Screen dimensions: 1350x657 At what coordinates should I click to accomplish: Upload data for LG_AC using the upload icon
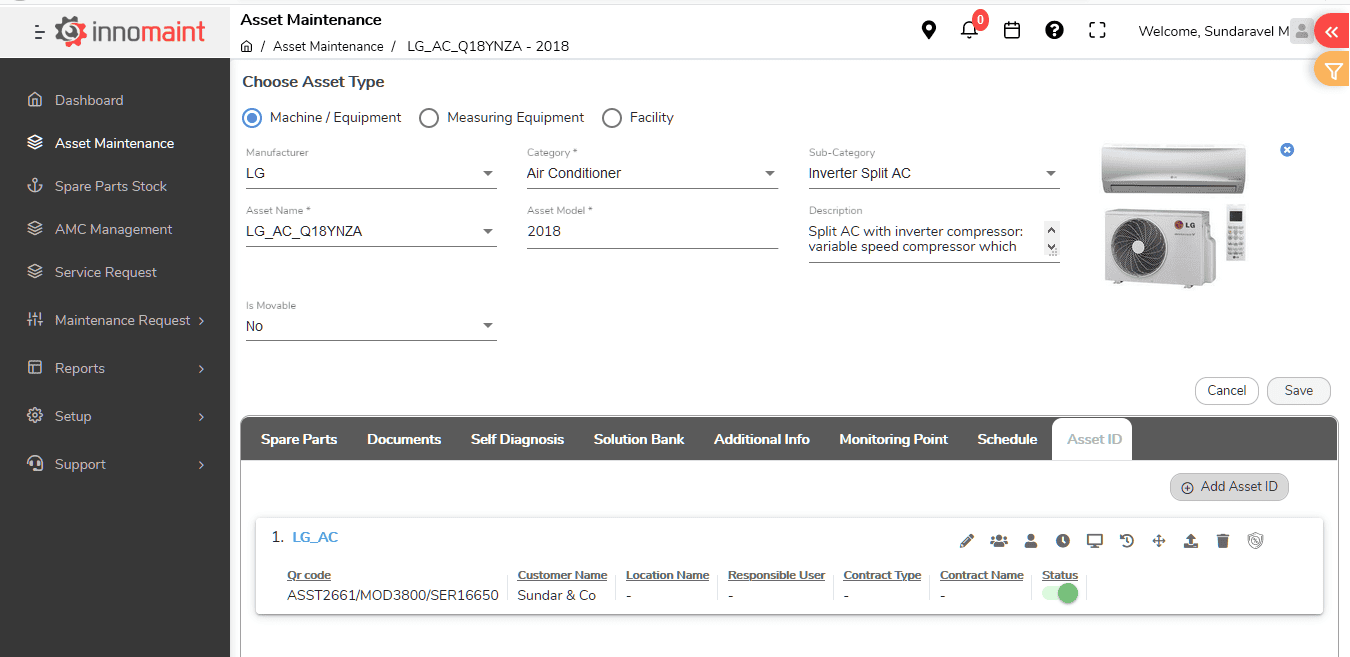(1190, 540)
